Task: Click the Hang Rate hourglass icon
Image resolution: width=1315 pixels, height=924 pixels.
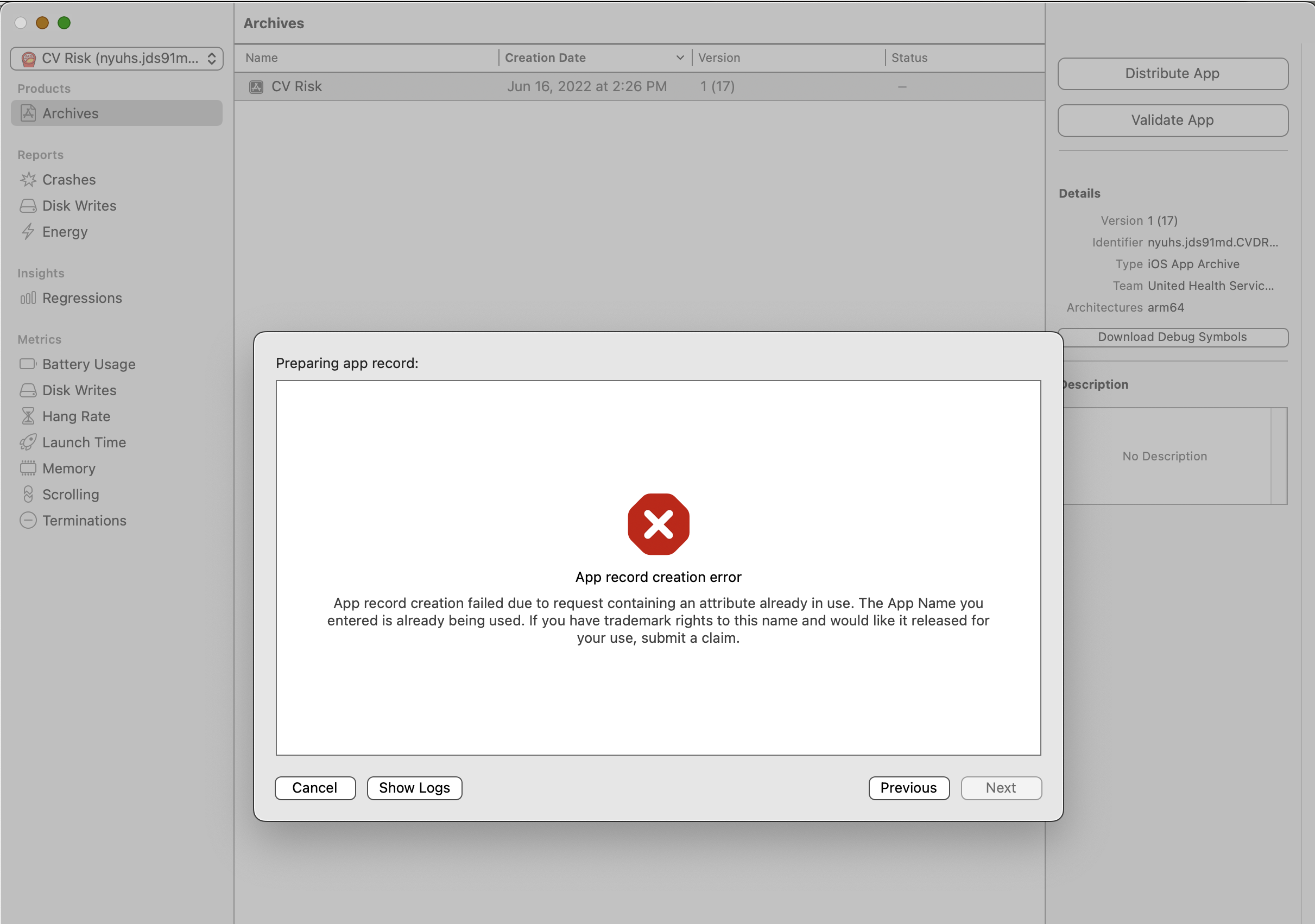Action: (28, 416)
